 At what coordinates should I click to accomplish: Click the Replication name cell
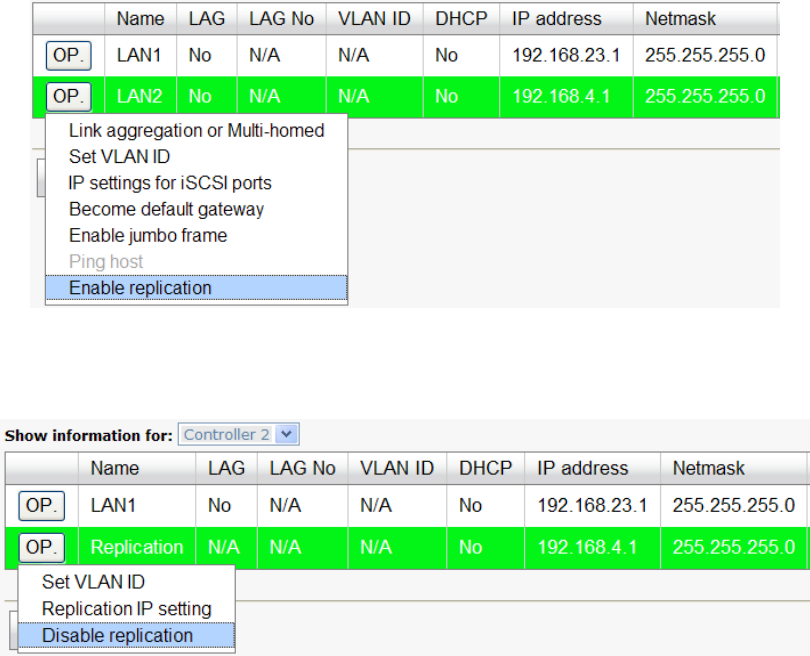[x=137, y=547]
